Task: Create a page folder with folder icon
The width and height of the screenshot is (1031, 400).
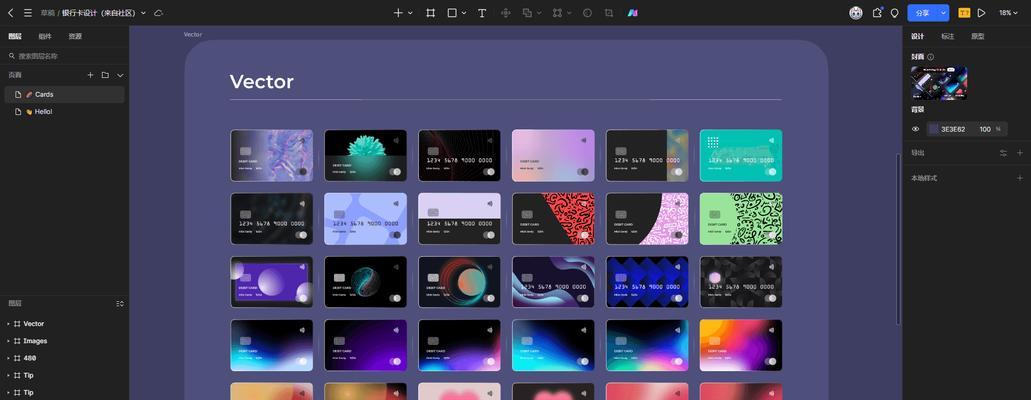Action: pyautogui.click(x=105, y=75)
